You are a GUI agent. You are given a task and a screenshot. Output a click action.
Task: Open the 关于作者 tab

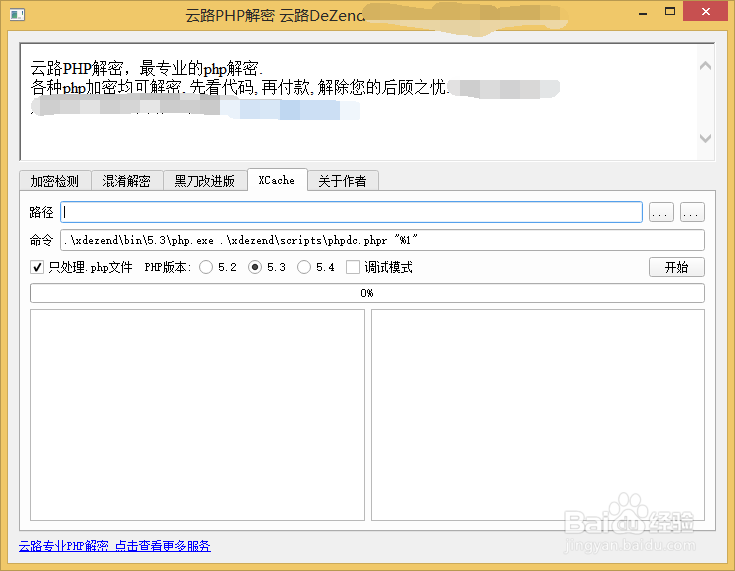tap(343, 180)
